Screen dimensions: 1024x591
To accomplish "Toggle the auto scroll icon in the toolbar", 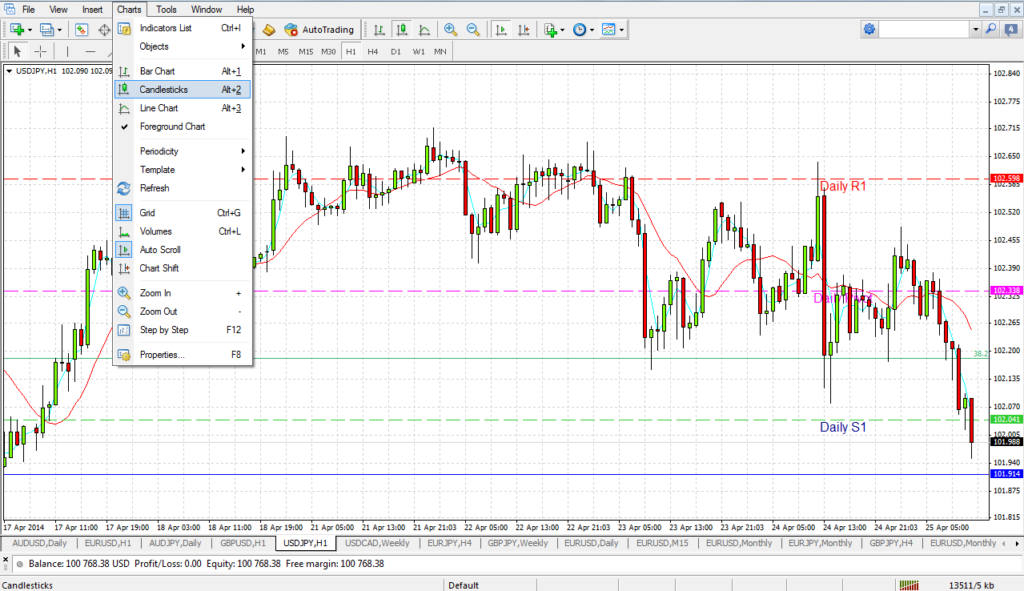I will [502, 29].
